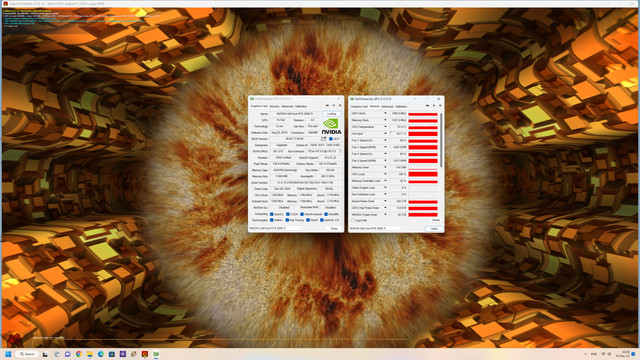Click the GPU Clock red graph bar

[x=423, y=114]
